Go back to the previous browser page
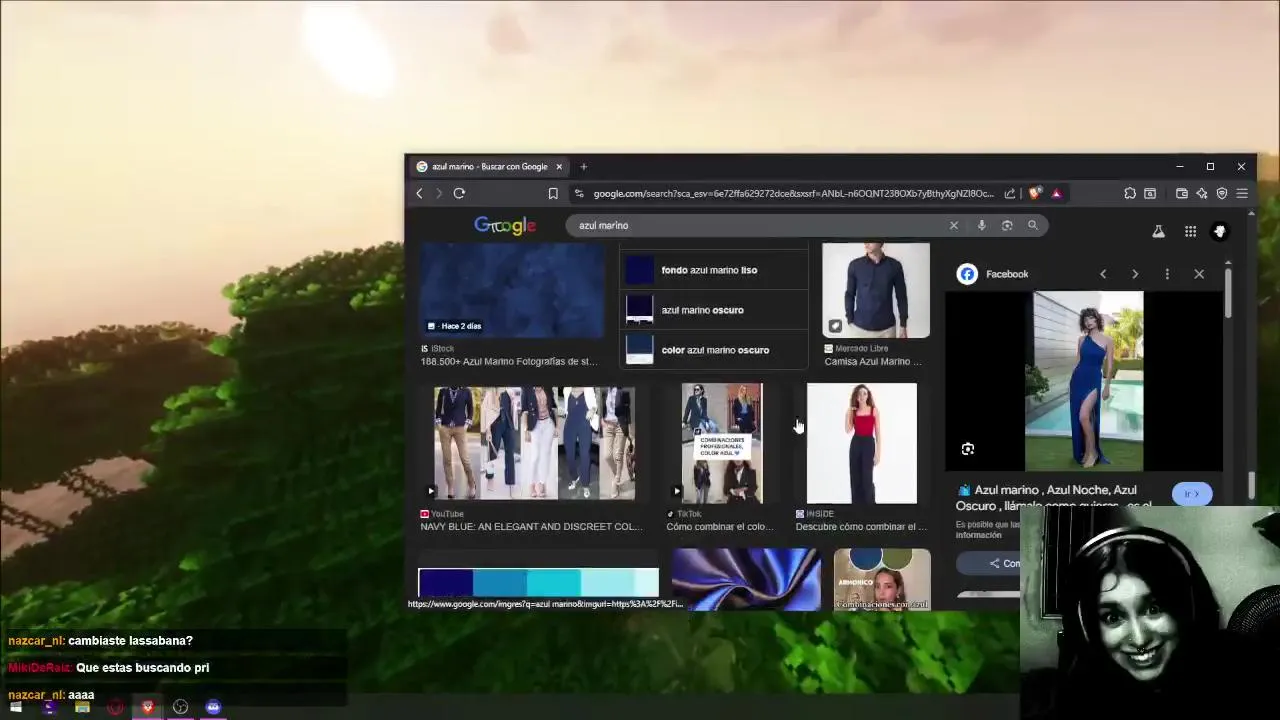This screenshot has width=1280, height=720. [419, 193]
